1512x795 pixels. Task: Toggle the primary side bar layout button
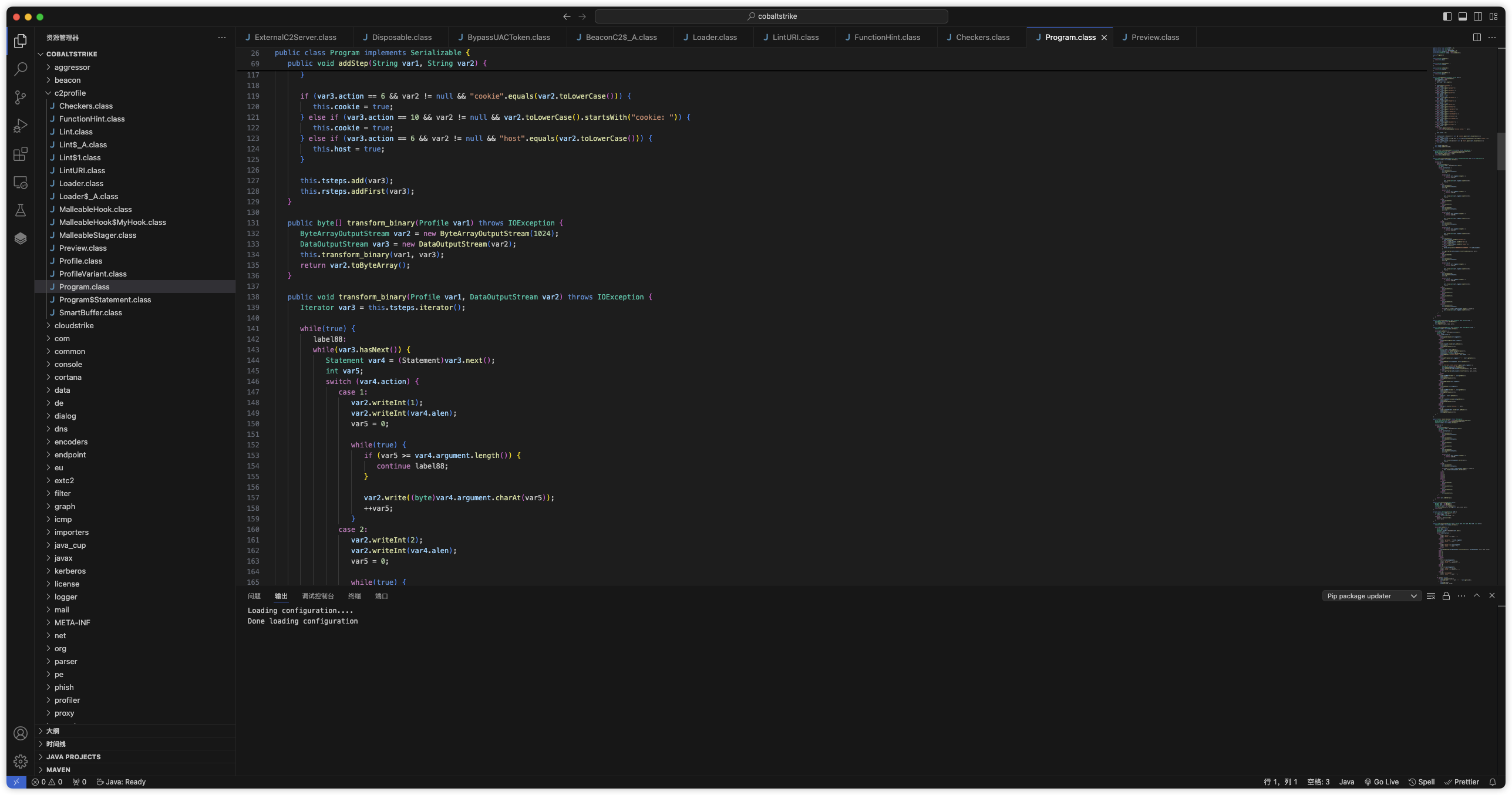tap(1447, 16)
